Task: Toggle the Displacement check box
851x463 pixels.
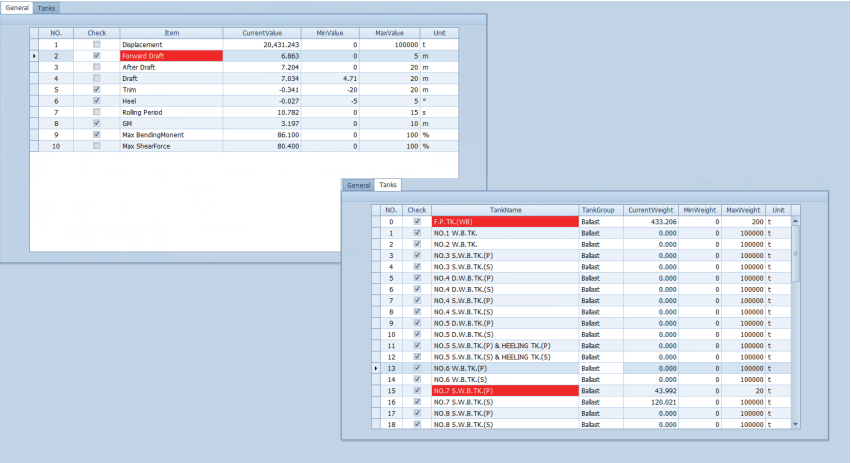Action: (x=96, y=45)
